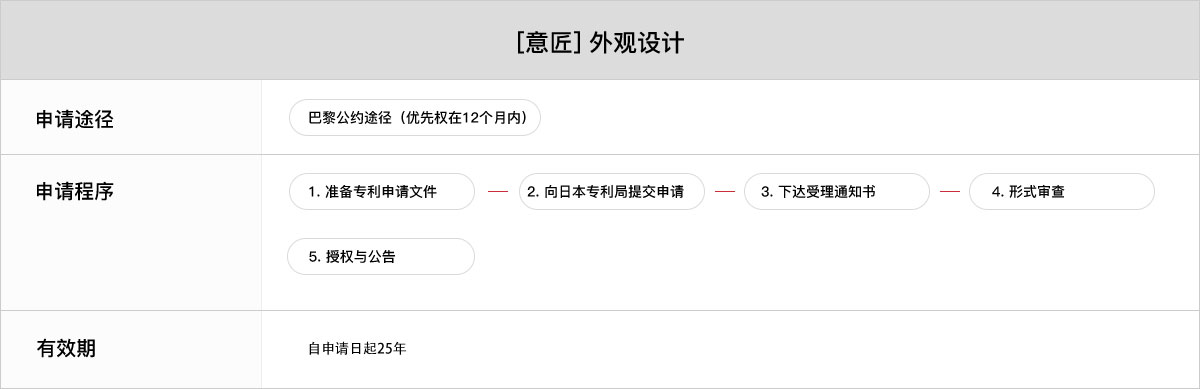Click the 申请途径 row label

point(75,119)
